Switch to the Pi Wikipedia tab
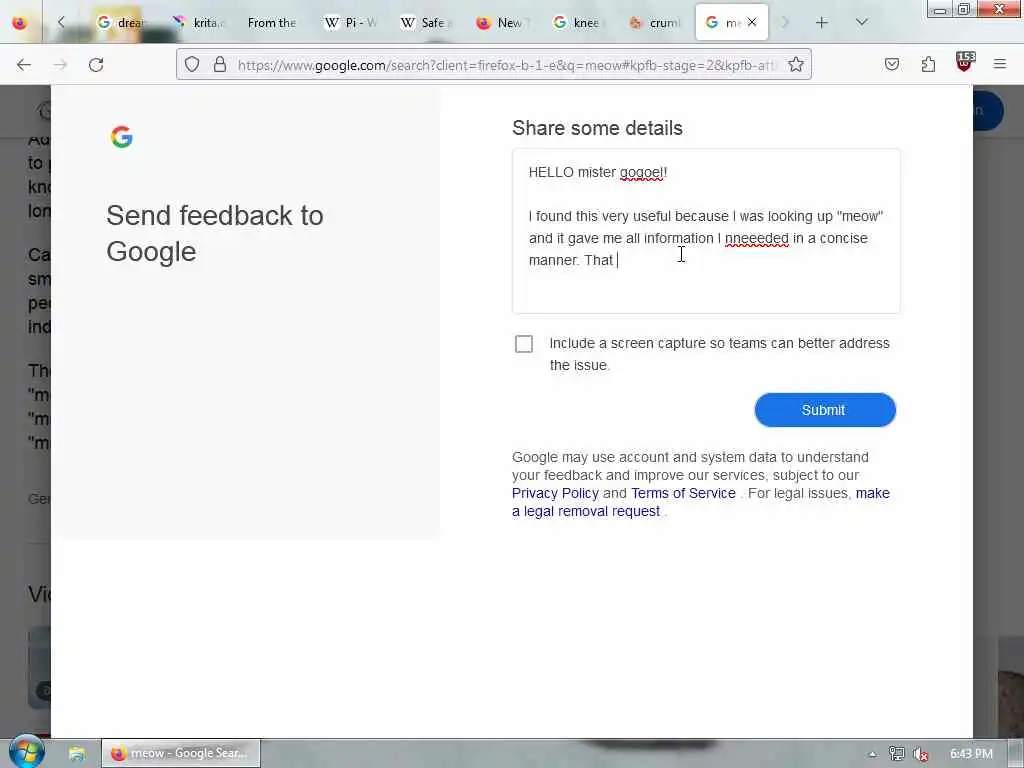Viewport: 1024px width, 768px height. tap(350, 23)
